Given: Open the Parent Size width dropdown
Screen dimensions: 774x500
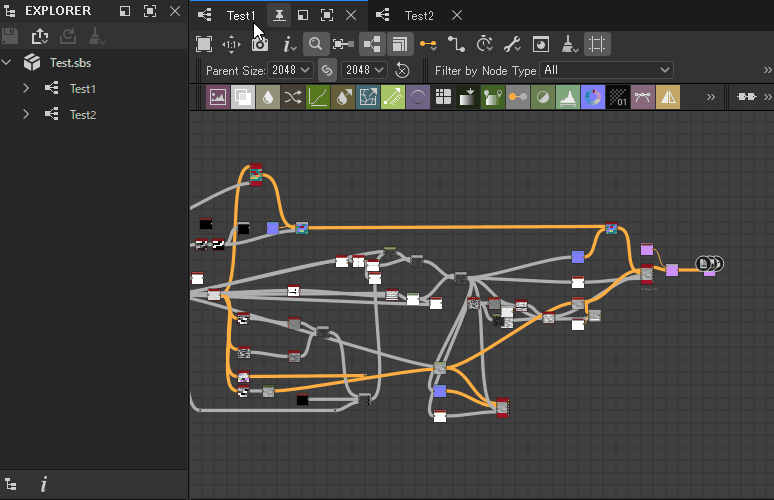Looking at the screenshot, I should pos(290,70).
